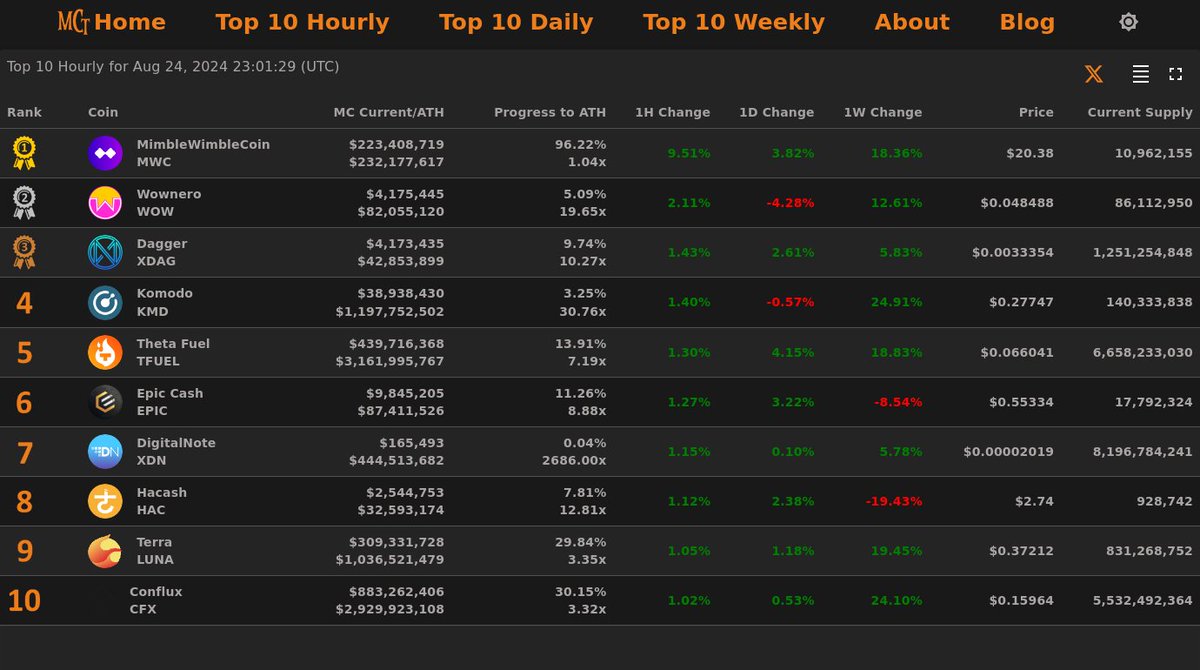Image resolution: width=1200 pixels, height=670 pixels.
Task: Click the MCT logo in the header
Action: point(74,22)
